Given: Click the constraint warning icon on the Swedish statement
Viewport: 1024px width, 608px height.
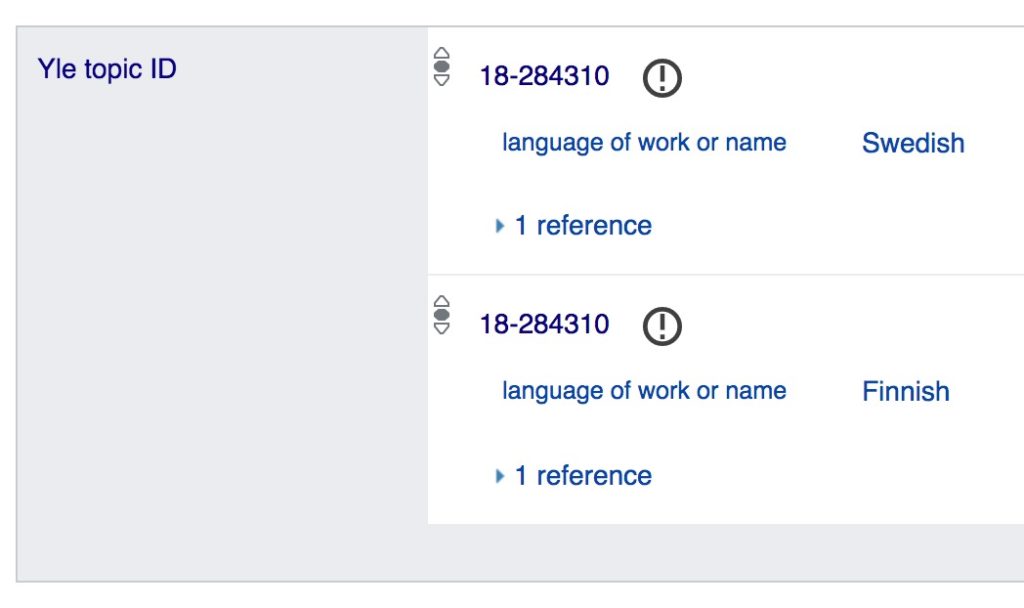Looking at the screenshot, I should point(661,77).
